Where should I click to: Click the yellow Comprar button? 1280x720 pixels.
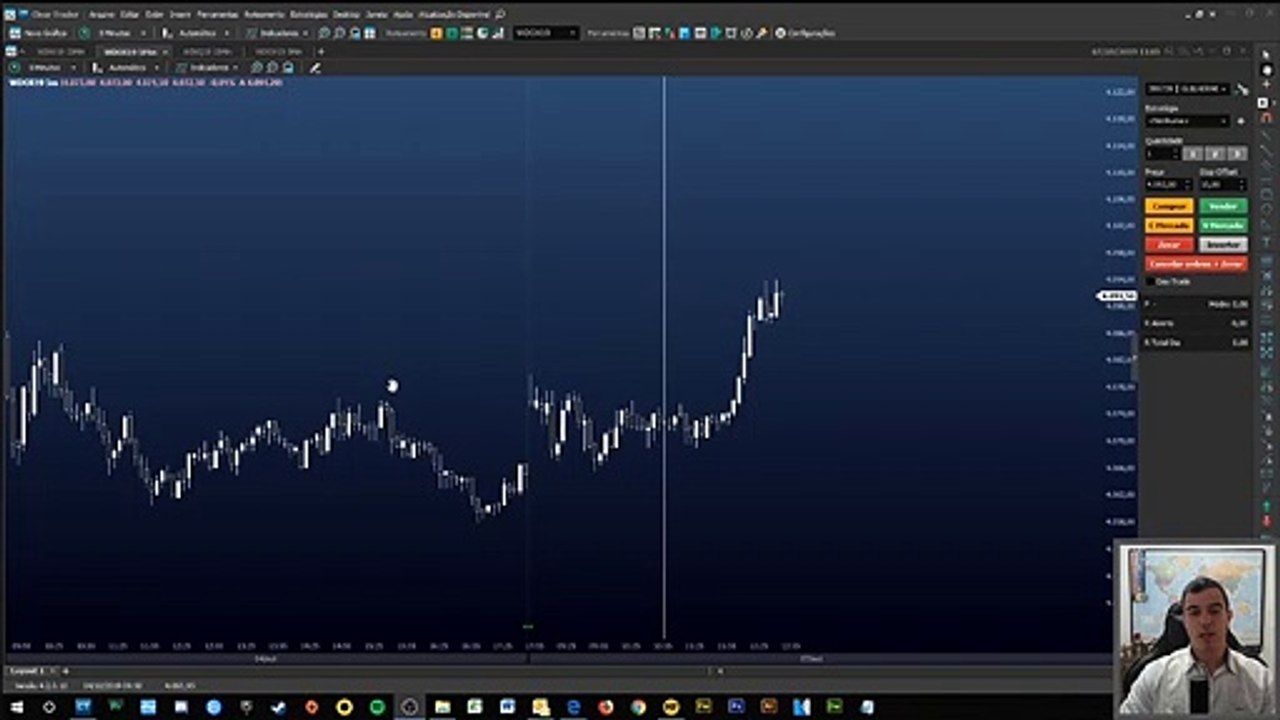point(1169,207)
